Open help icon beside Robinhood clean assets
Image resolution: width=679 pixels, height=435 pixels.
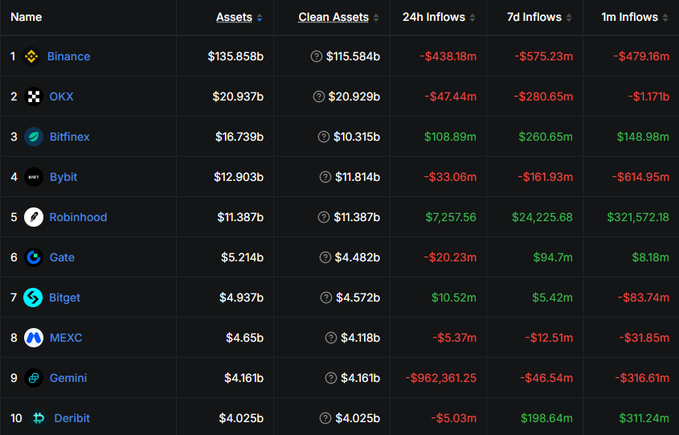click(323, 217)
